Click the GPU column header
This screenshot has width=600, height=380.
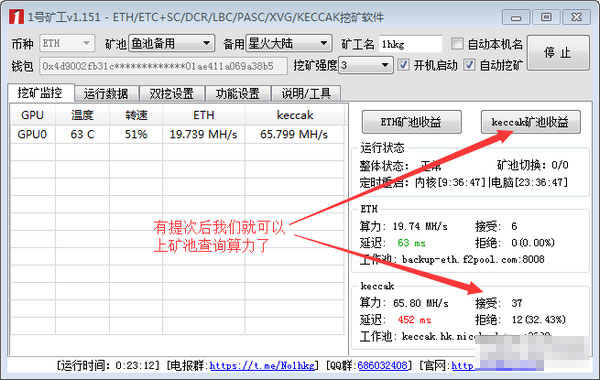coord(33,115)
